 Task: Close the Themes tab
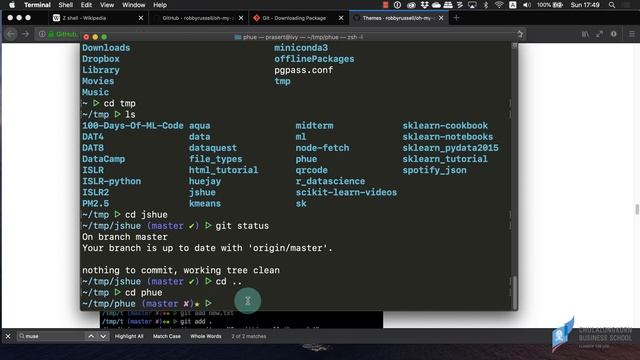tap(441, 18)
